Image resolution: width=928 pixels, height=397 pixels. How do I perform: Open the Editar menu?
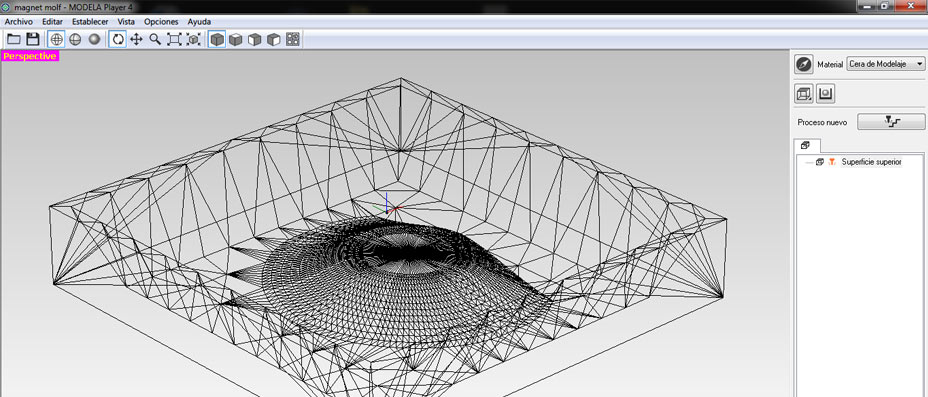pos(53,21)
